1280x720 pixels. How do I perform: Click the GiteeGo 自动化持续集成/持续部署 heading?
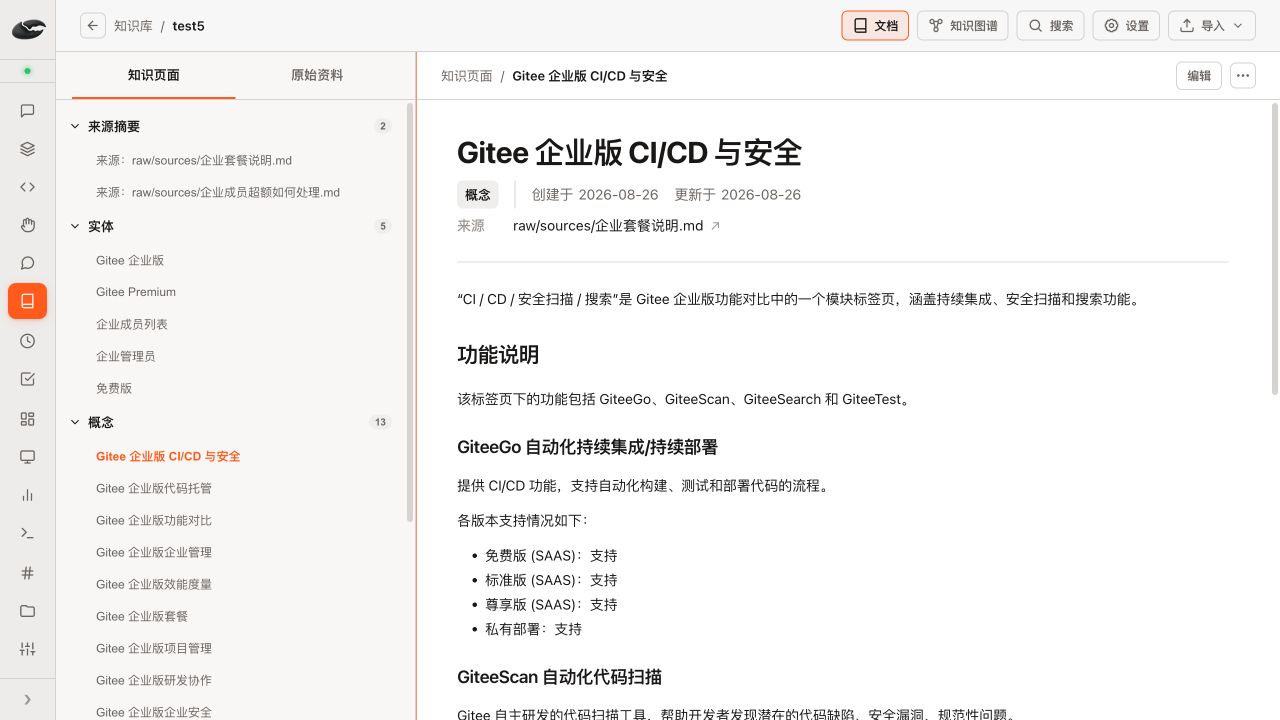[x=588, y=447]
